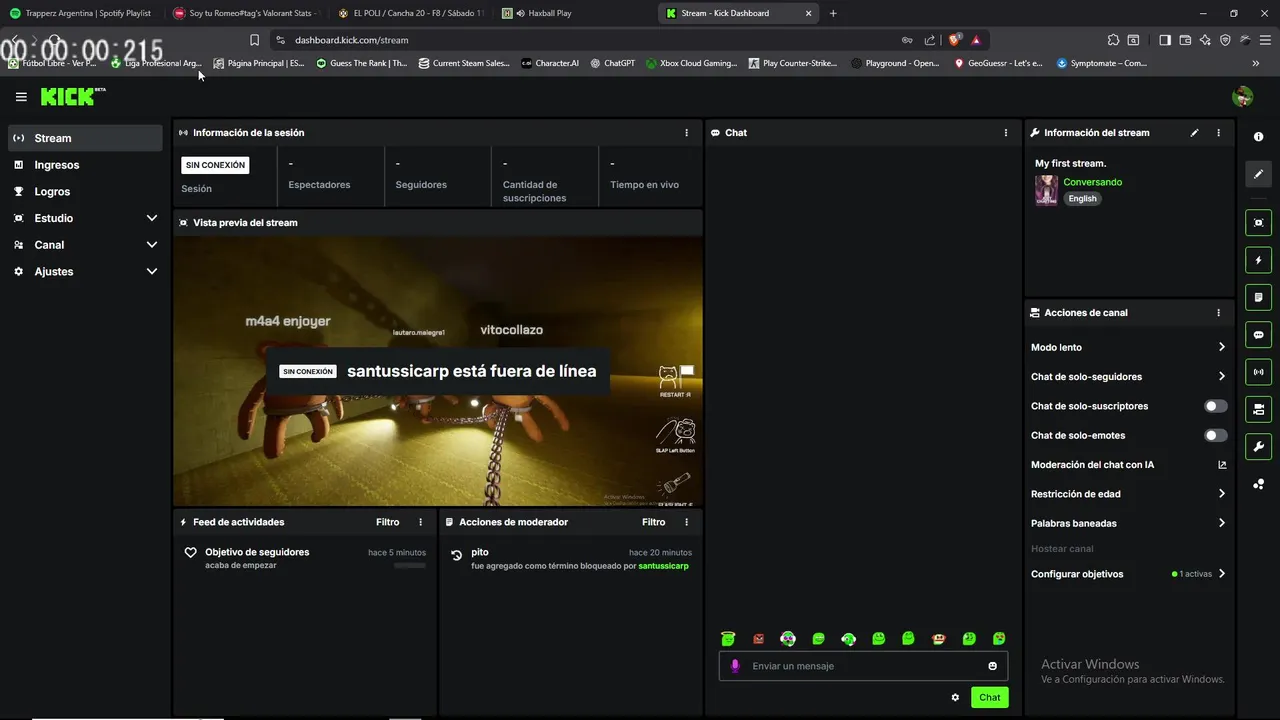Open Configurar objetivos options
Screen dimensions: 1280x720
tap(1128, 574)
